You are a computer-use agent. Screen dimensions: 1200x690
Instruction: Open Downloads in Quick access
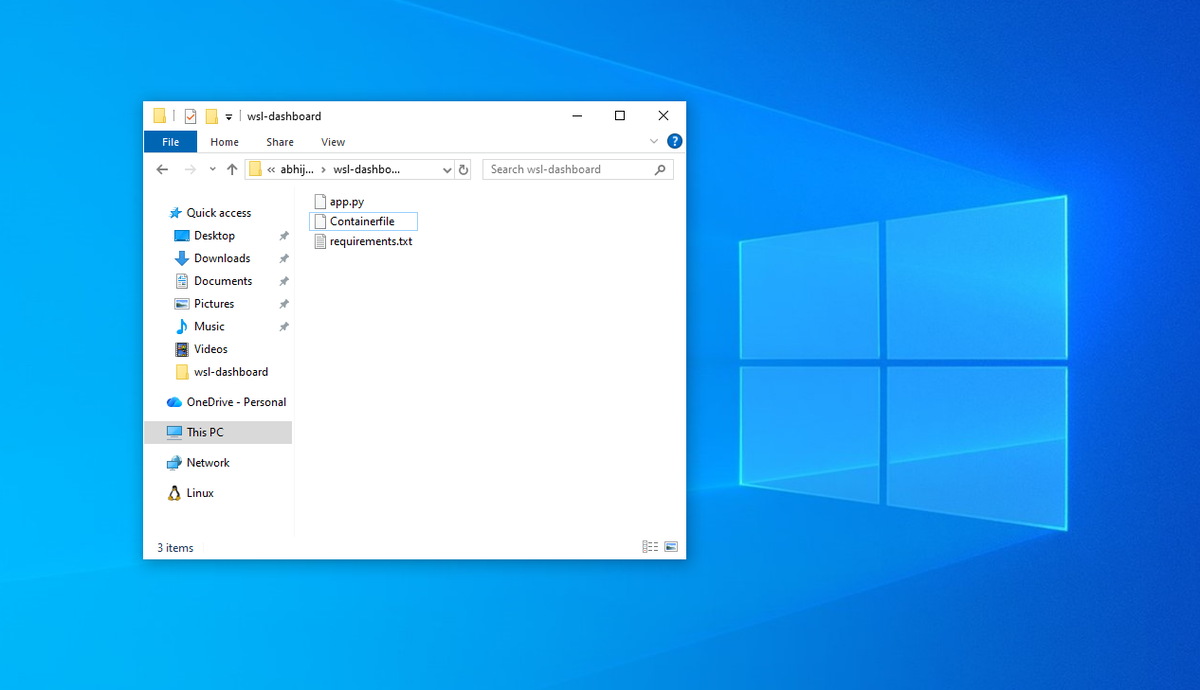tap(222, 258)
